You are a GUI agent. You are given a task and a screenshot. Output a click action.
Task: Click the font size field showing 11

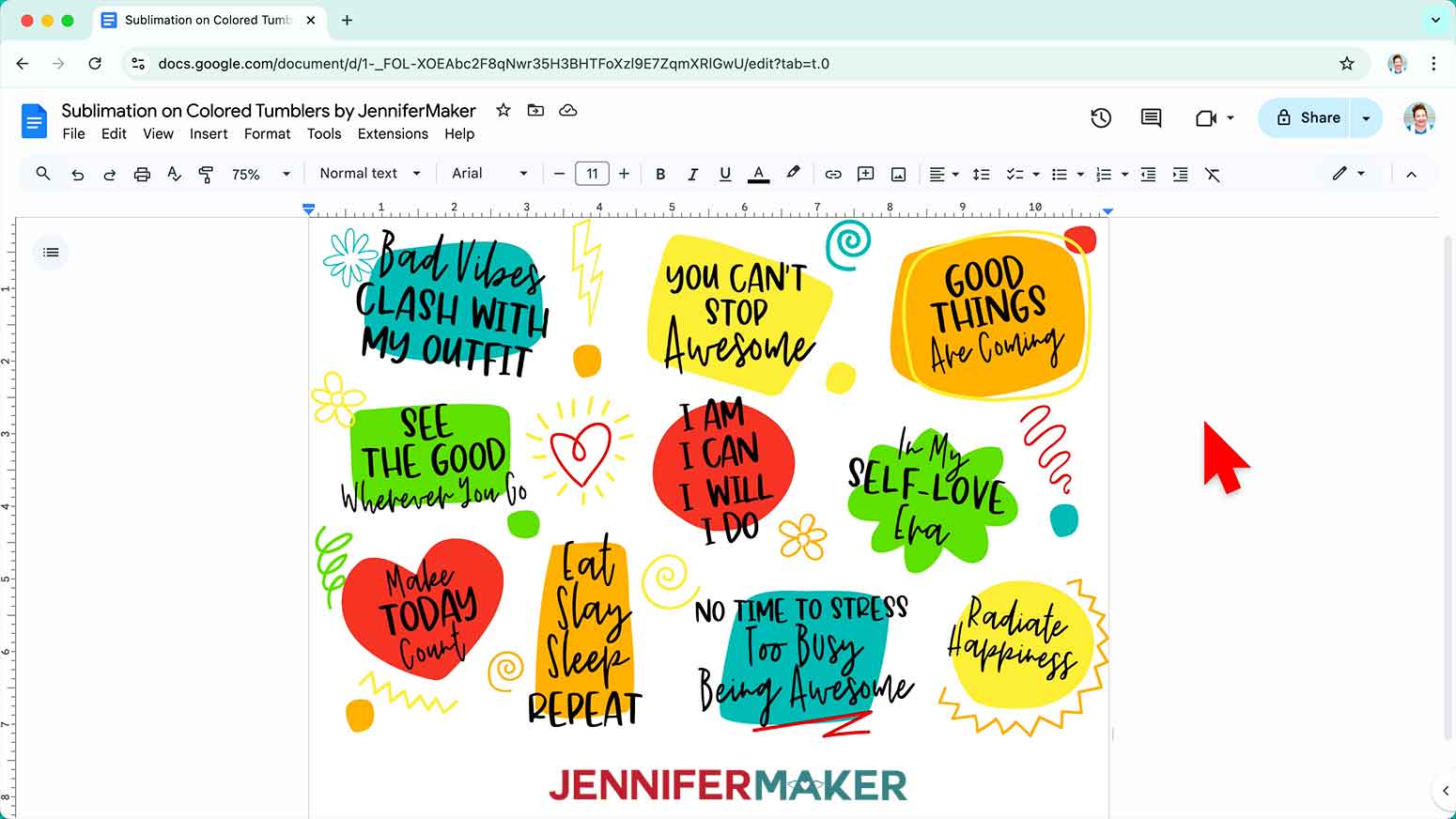coord(592,174)
